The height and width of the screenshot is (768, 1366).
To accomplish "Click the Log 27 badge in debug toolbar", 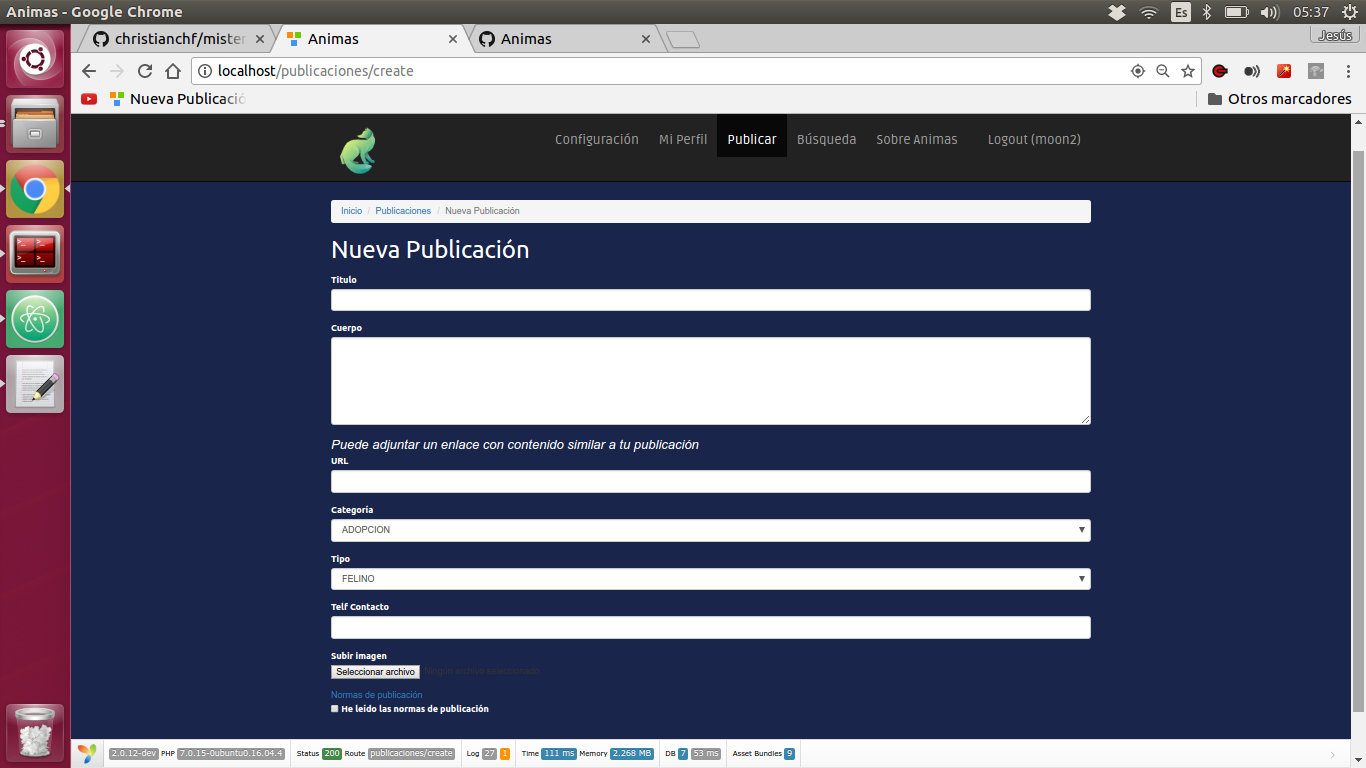I will click(x=488, y=754).
